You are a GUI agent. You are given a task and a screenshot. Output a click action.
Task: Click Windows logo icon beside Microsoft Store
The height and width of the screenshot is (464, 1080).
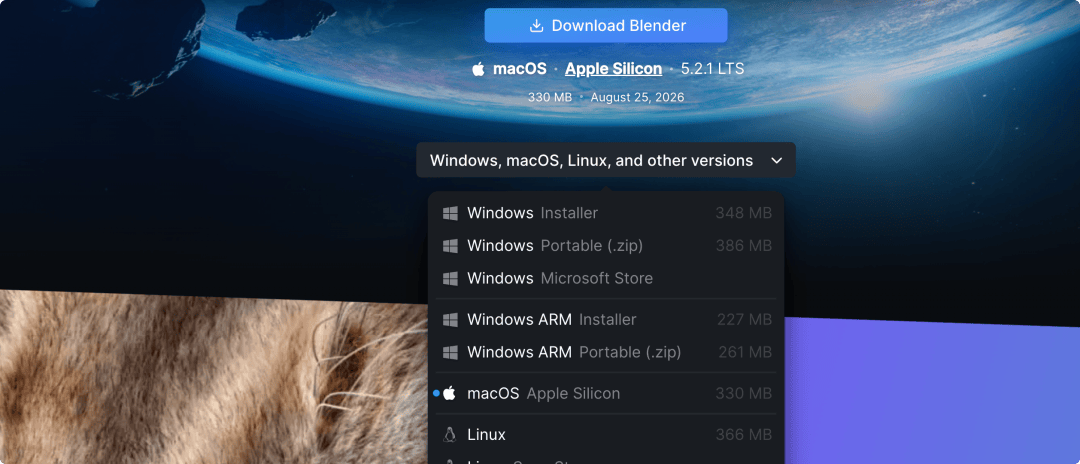click(450, 279)
